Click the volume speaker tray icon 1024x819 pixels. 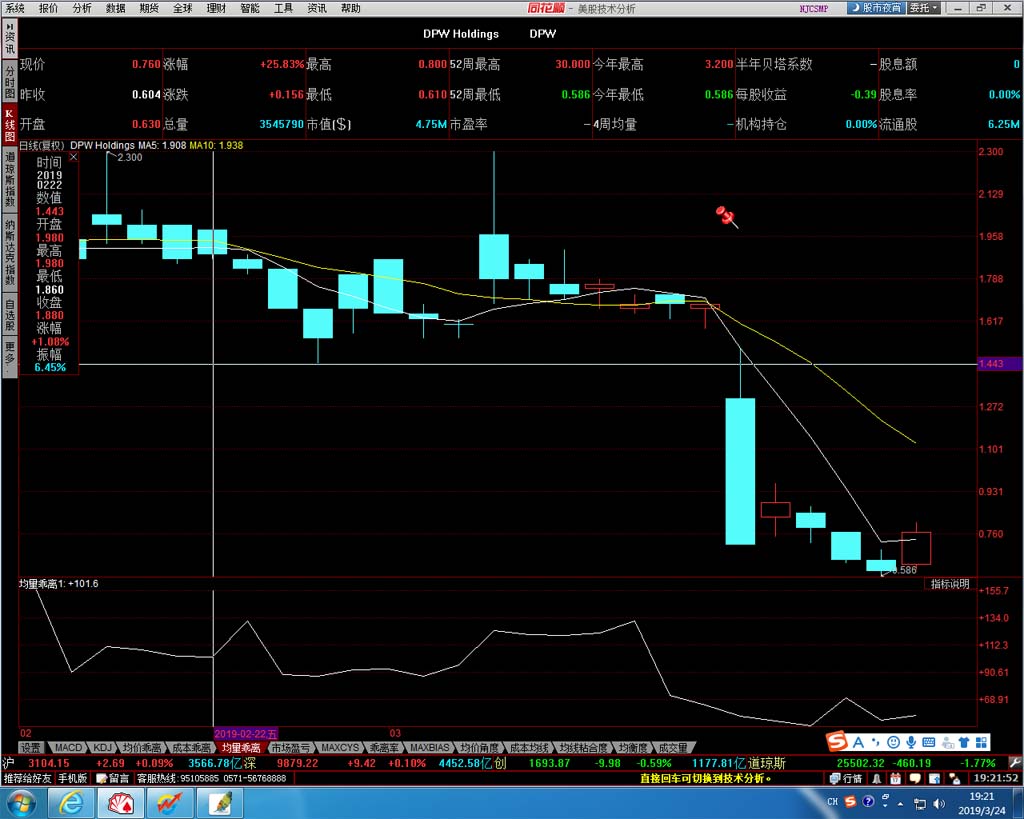click(938, 803)
